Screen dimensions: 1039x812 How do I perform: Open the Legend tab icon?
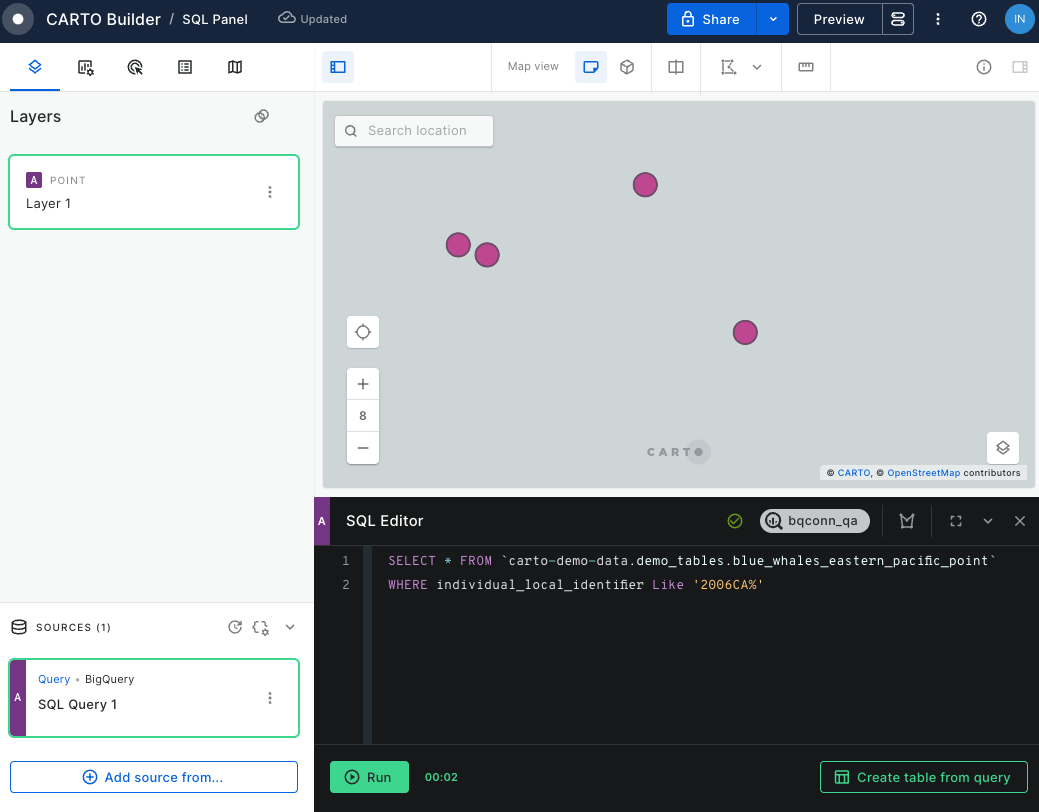pyautogui.click(x=185, y=67)
